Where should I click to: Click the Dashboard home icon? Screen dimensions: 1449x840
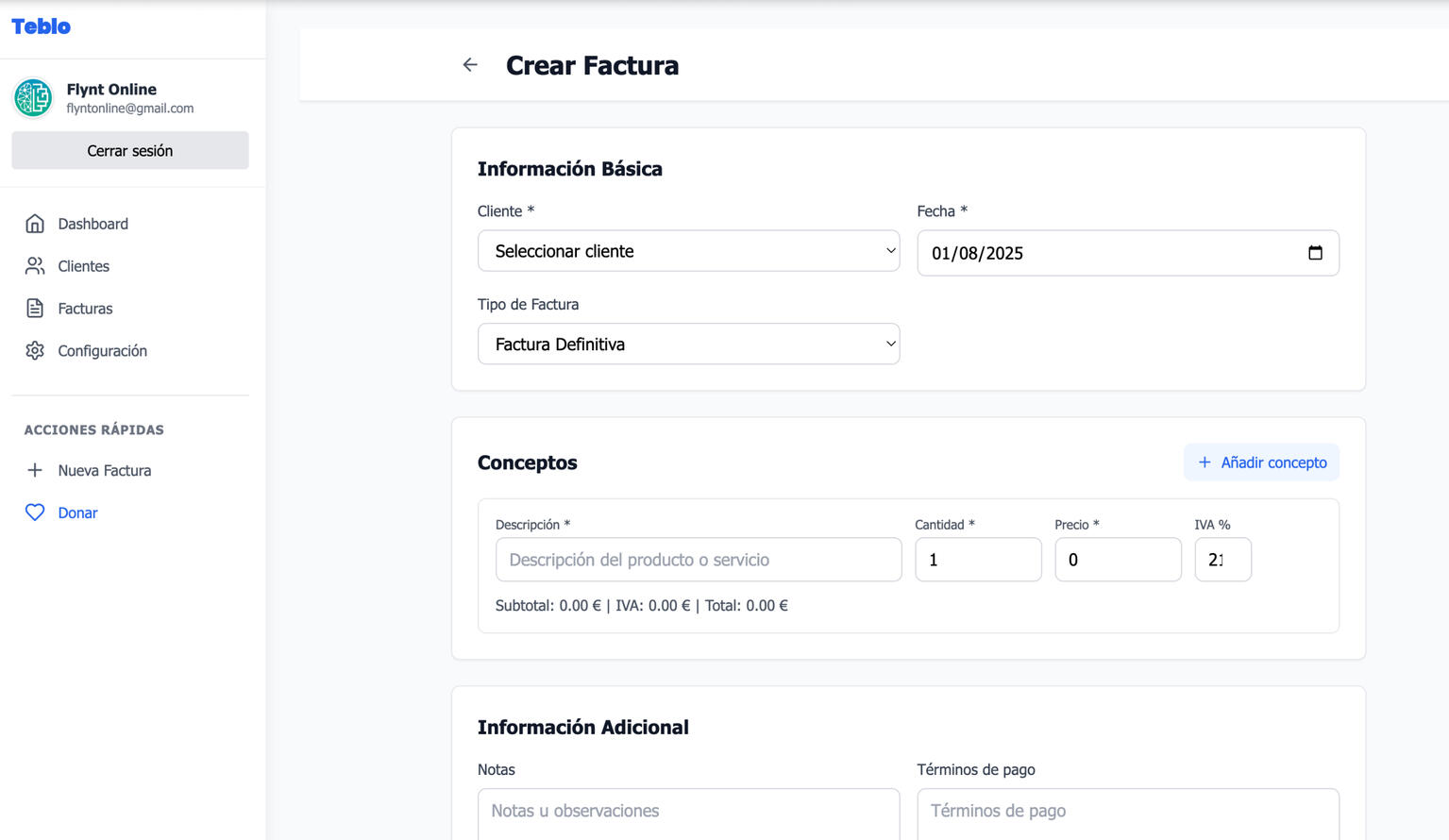pyautogui.click(x=35, y=224)
